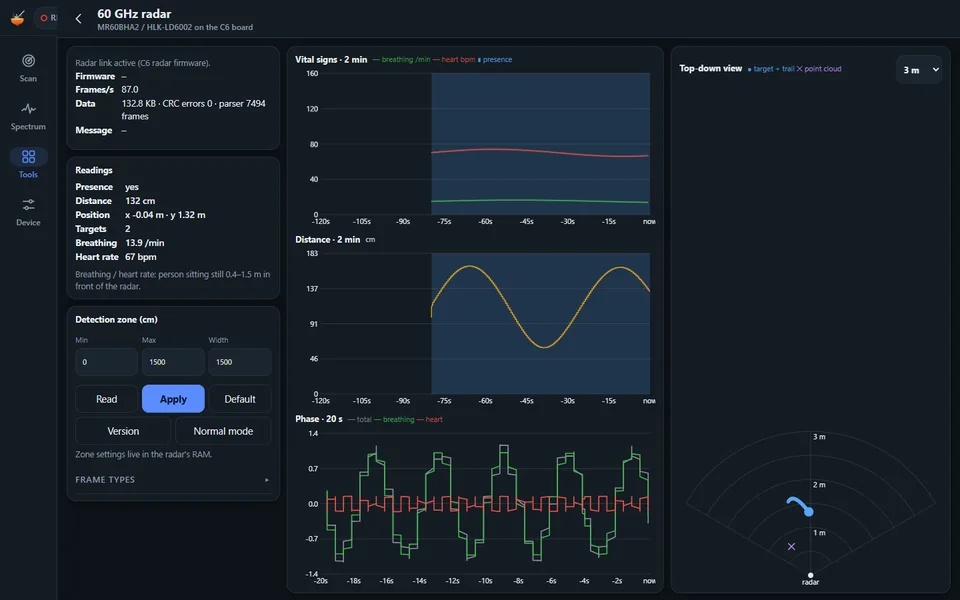Click the 'MR60BHA2 / HLK-LD6002' subtitle
960x600 pixels.
[175, 27]
